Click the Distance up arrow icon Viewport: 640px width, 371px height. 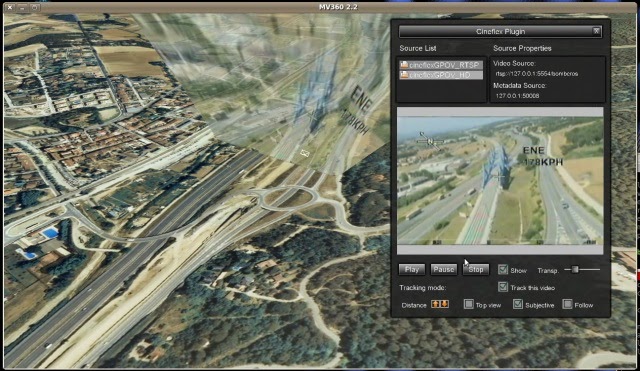pos(436,304)
